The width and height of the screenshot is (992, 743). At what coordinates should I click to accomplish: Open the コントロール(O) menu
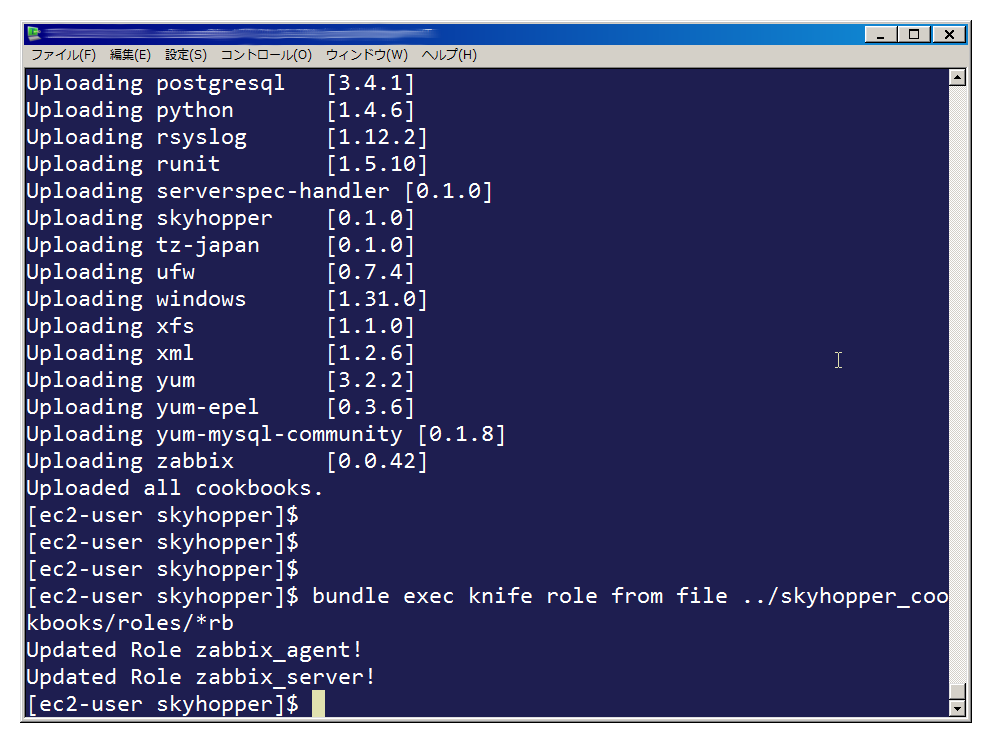(x=266, y=55)
